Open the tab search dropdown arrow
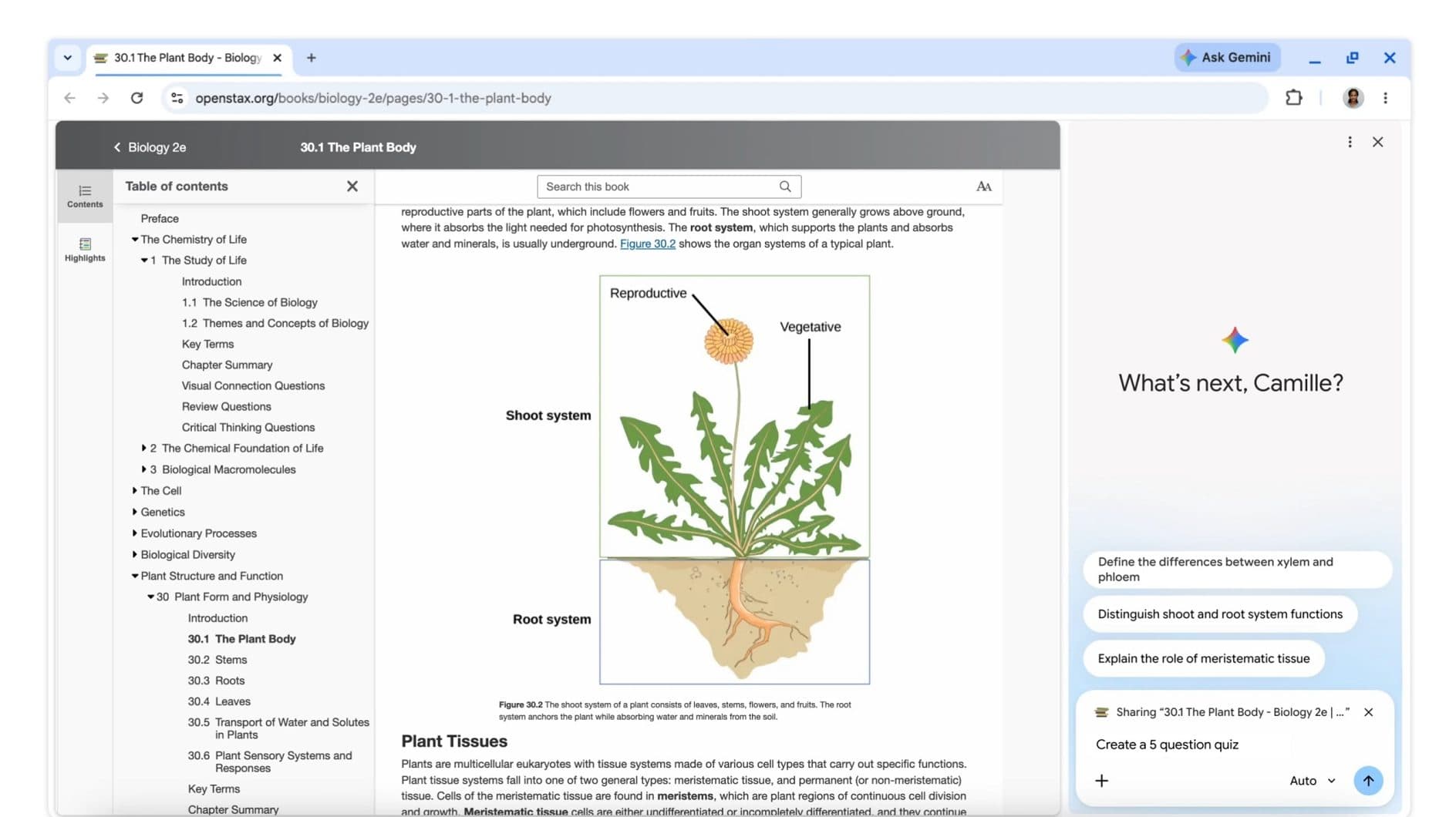The width and height of the screenshot is (1456, 817). click(68, 58)
